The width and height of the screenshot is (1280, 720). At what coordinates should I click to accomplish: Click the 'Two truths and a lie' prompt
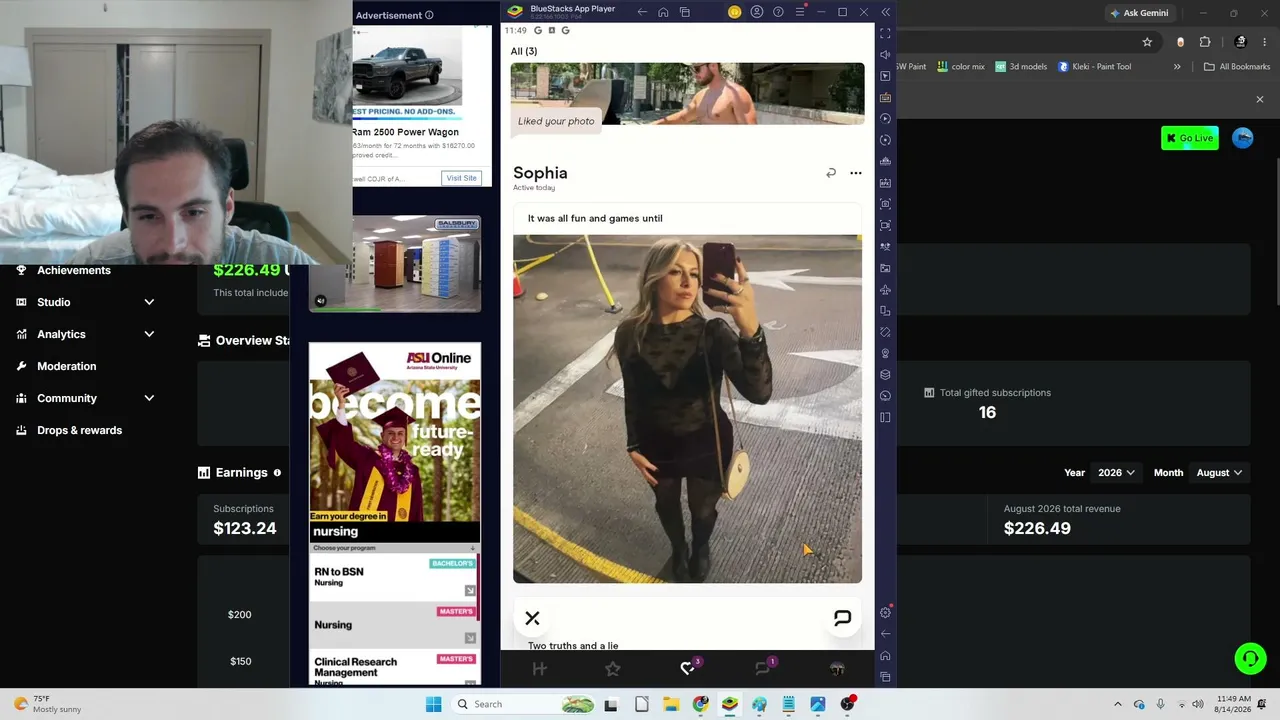click(573, 646)
